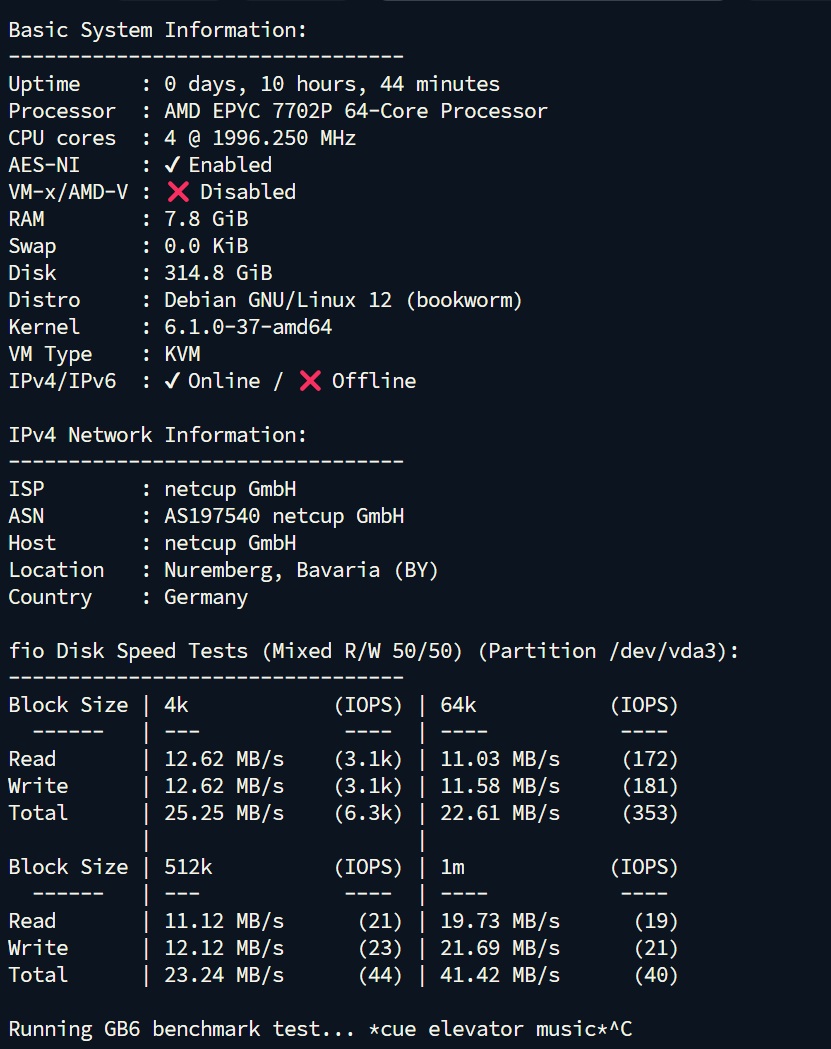The image size is (831, 1049).
Task: Click the 7.8 GiB RAM value
Action: (x=206, y=219)
